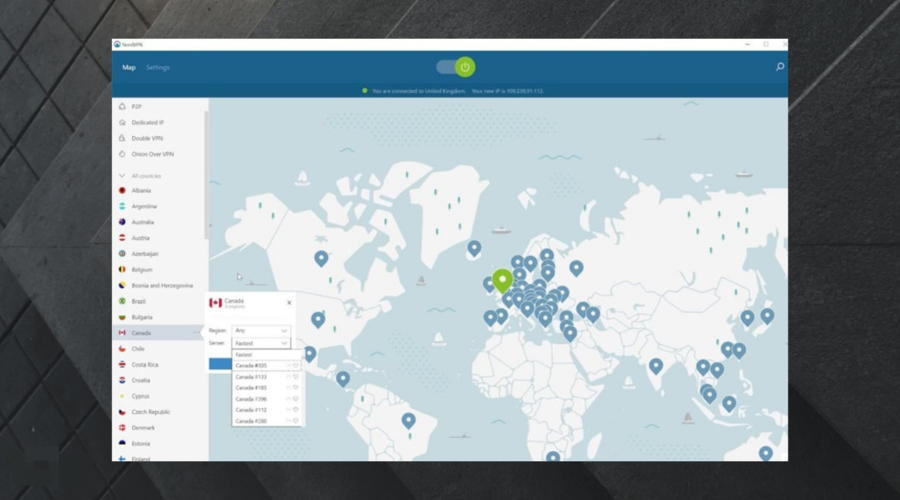Select Australia in the country list
Viewport: 900px width, 500px height.
tap(144, 222)
